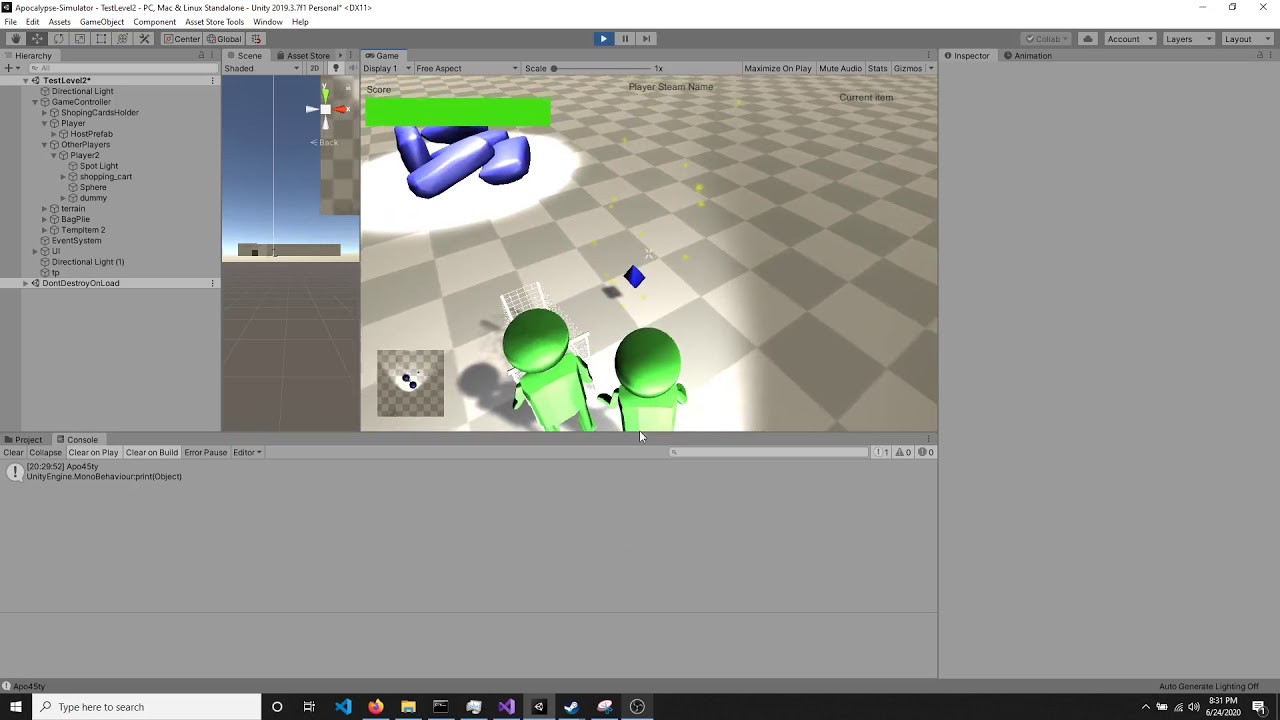The height and width of the screenshot is (720, 1280).
Task: Expand the DontDestroyOnLoad scene
Action: coord(26,283)
